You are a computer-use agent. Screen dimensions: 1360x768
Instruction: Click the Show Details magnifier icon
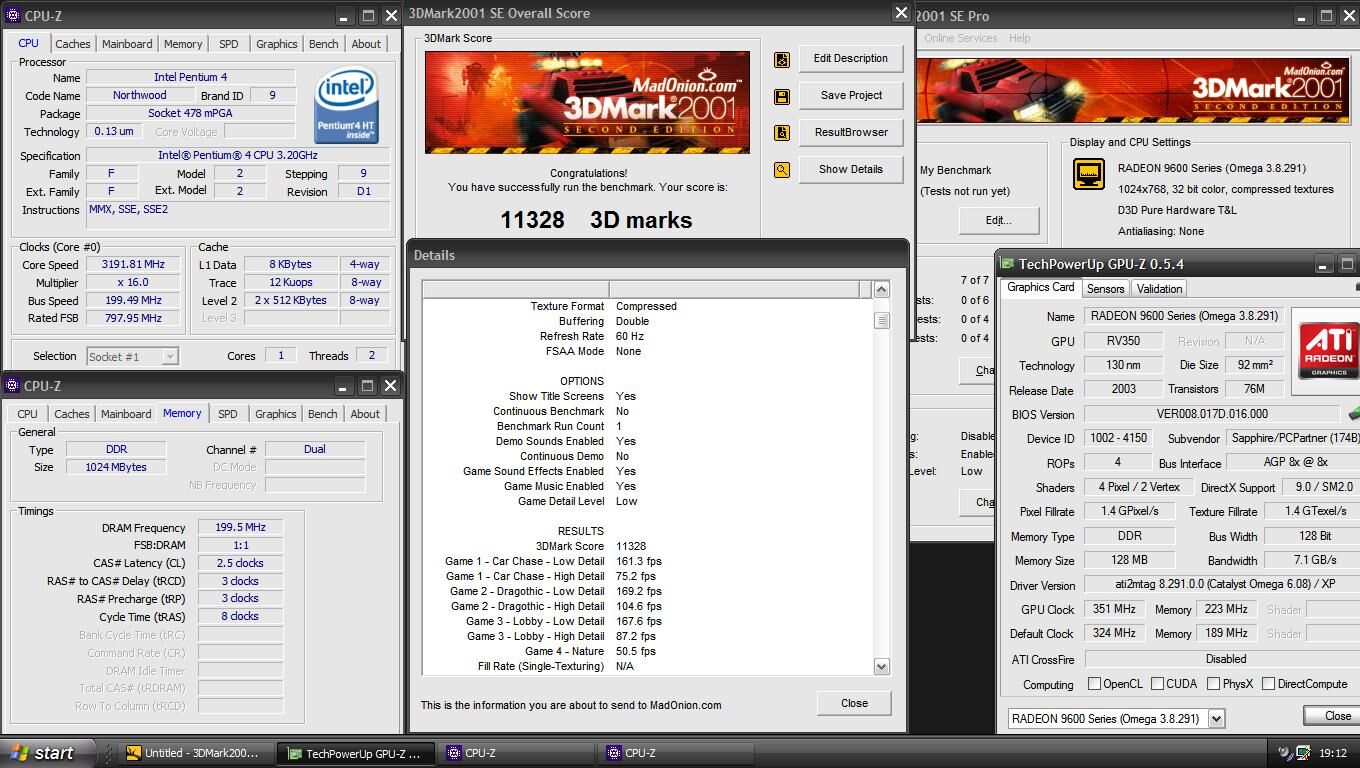coord(782,170)
